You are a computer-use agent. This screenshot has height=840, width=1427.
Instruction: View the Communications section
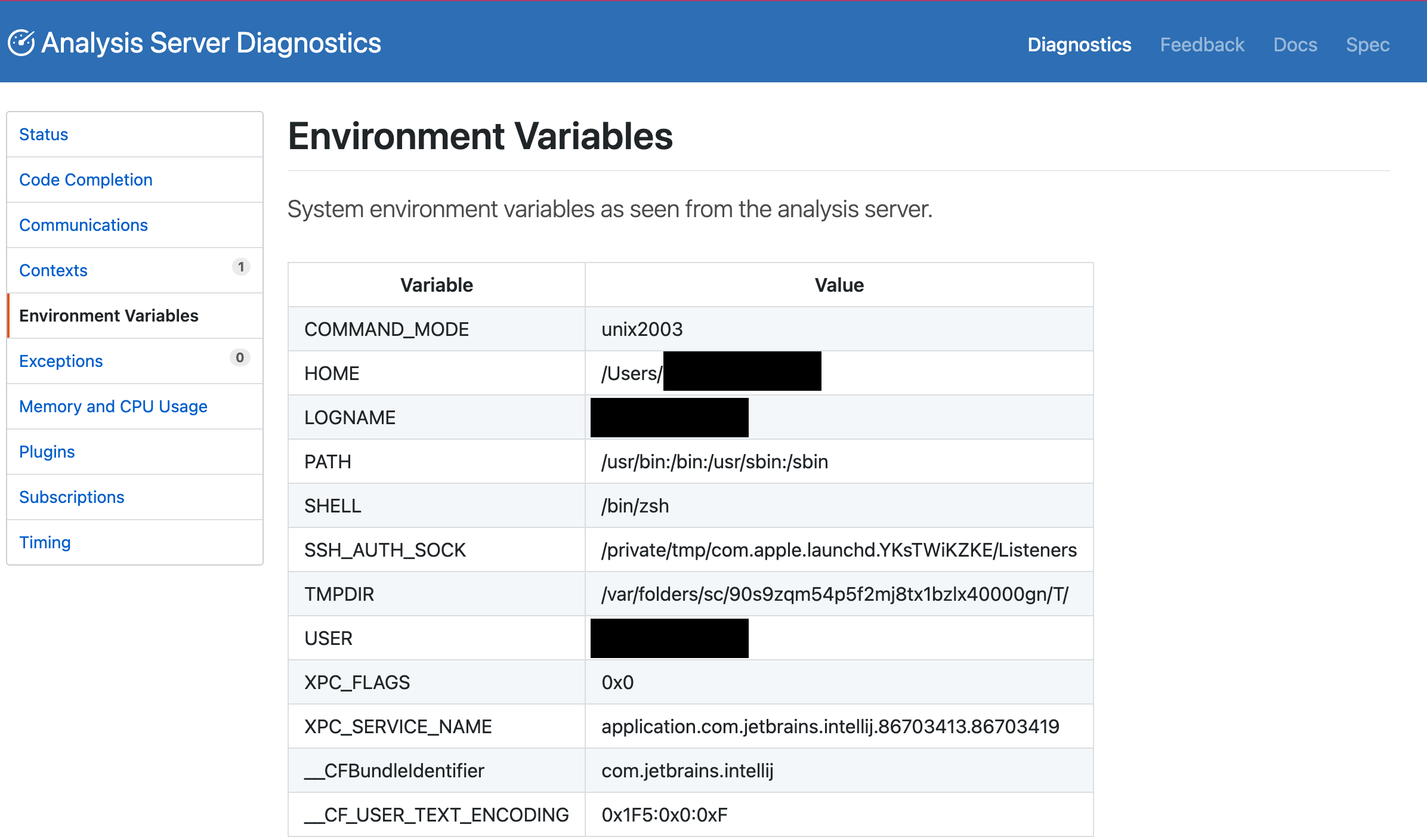[x=83, y=225]
